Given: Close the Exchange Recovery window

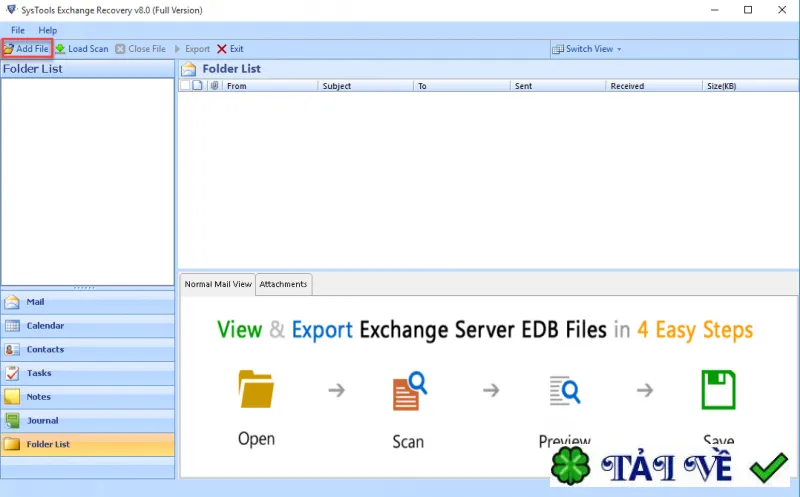Looking at the screenshot, I should click(x=782, y=10).
